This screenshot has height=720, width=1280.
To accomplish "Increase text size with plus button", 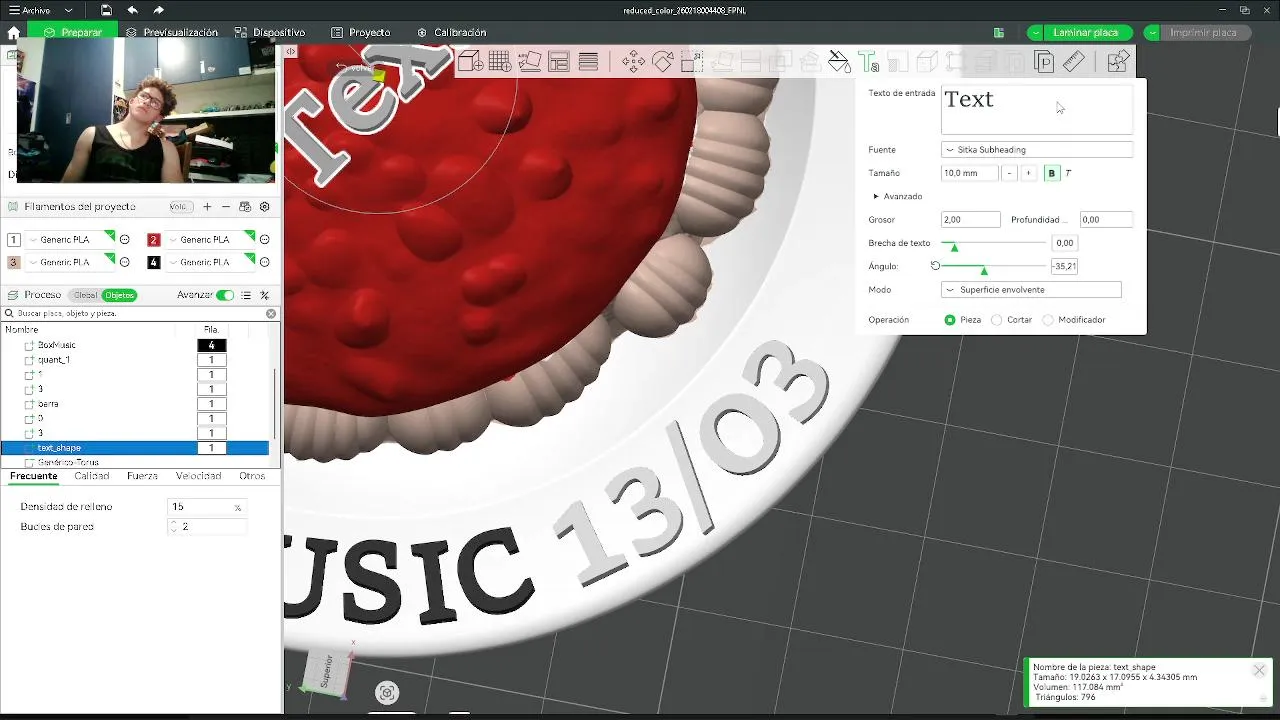I will click(x=1028, y=173).
